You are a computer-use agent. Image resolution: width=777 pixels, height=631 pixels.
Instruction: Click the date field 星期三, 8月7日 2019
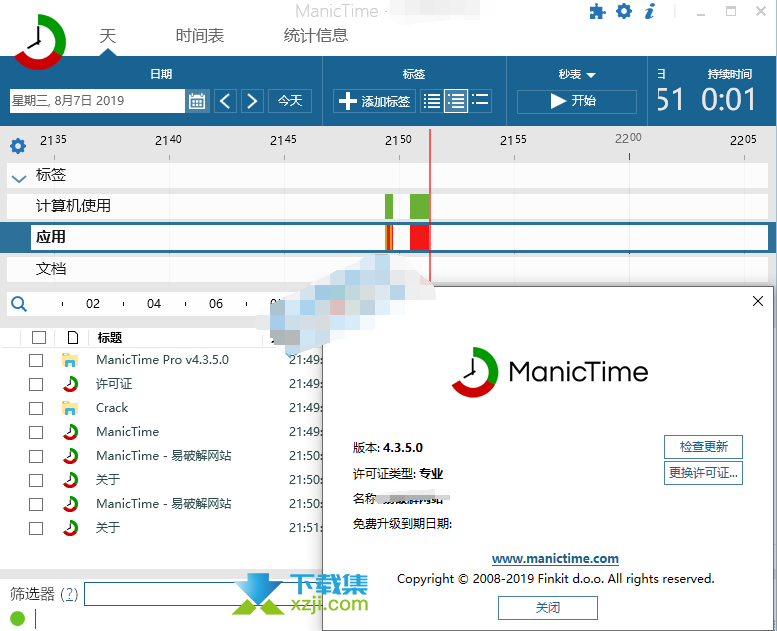pos(97,101)
